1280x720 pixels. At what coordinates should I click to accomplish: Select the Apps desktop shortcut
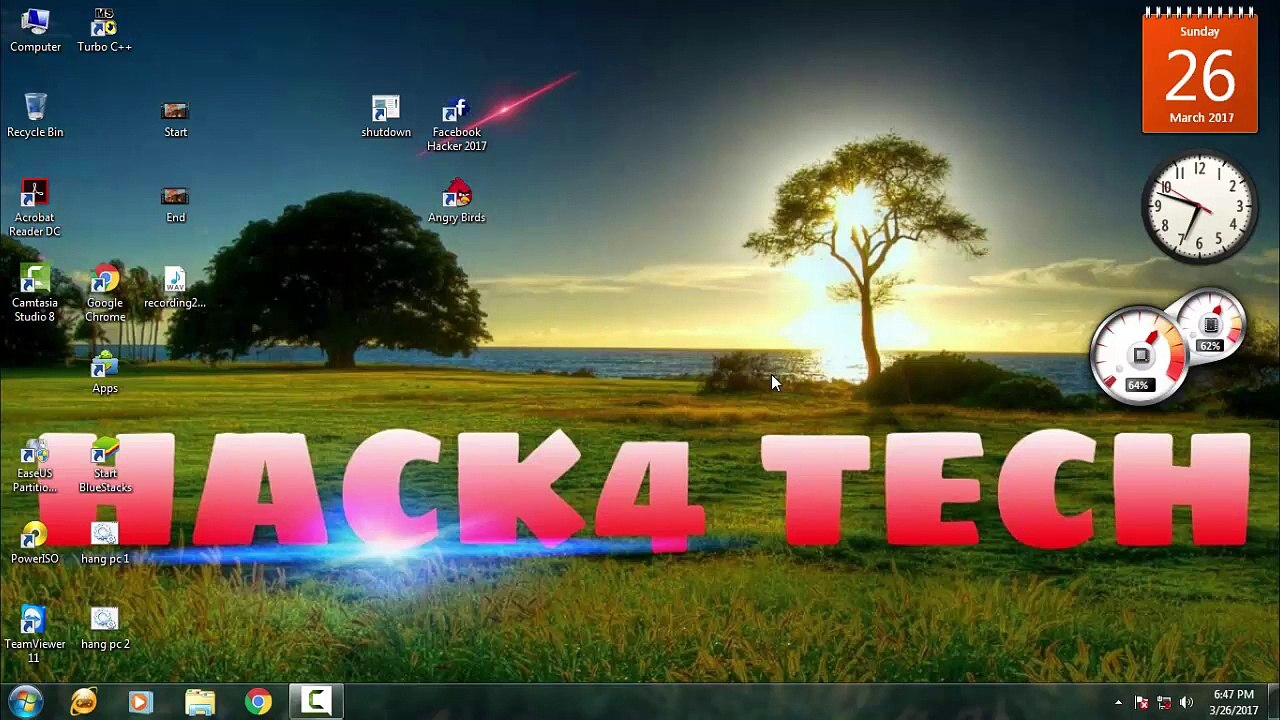(x=105, y=373)
